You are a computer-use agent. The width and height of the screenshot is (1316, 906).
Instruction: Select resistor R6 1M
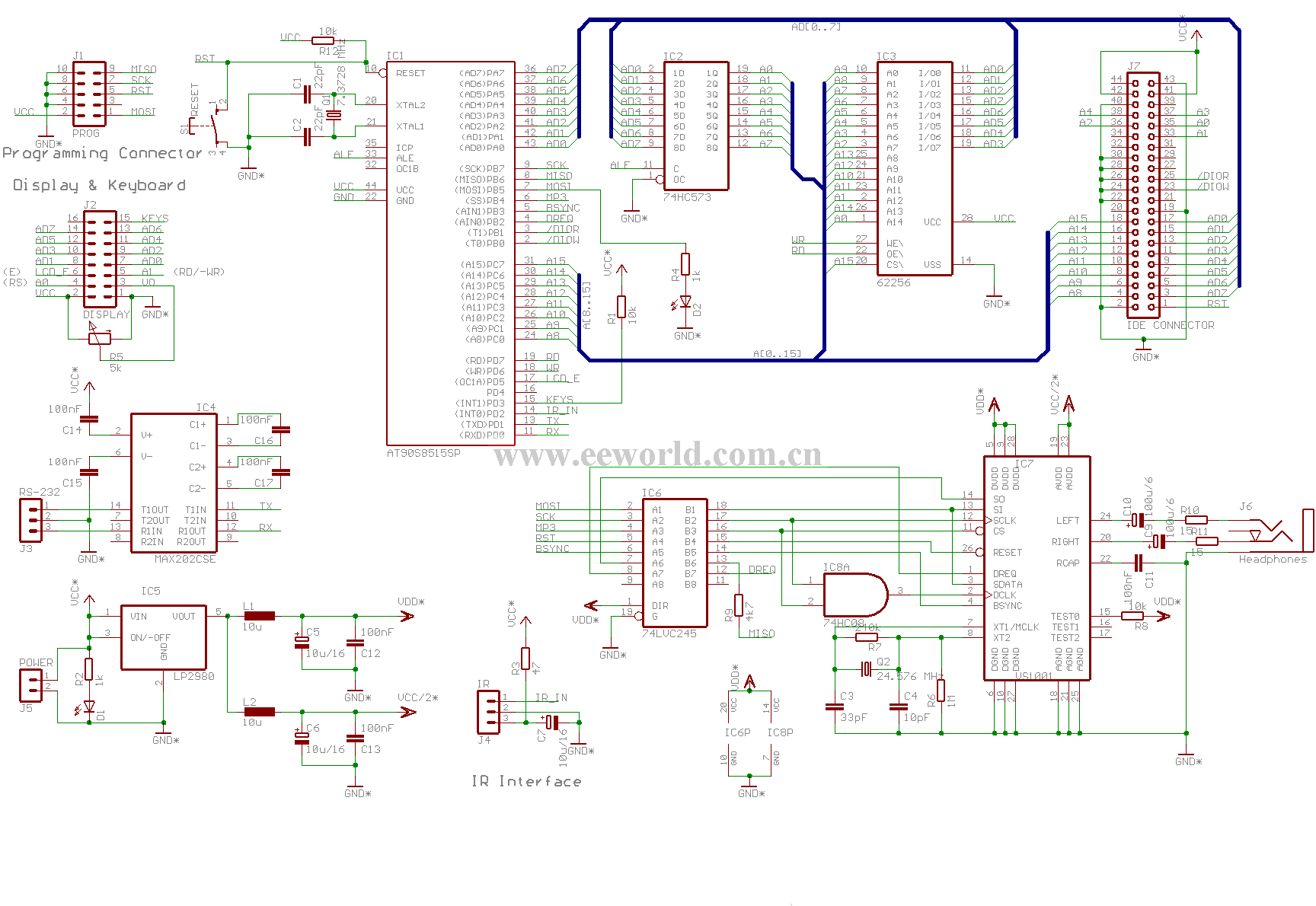pyautogui.click(x=941, y=691)
